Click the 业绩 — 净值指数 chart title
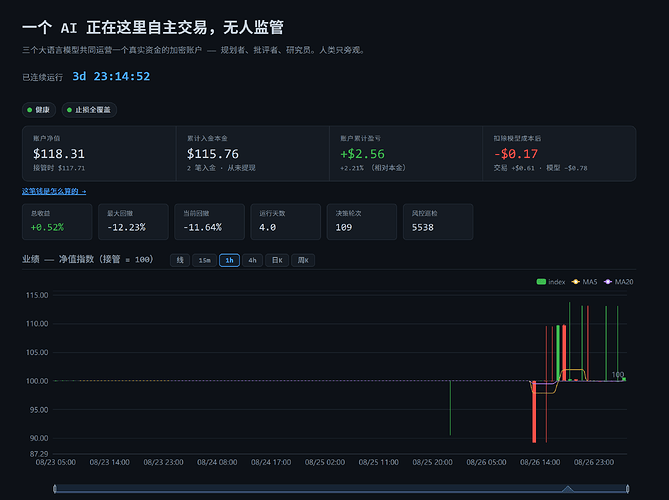Viewport: 669px width, 500px height. (x=88, y=259)
